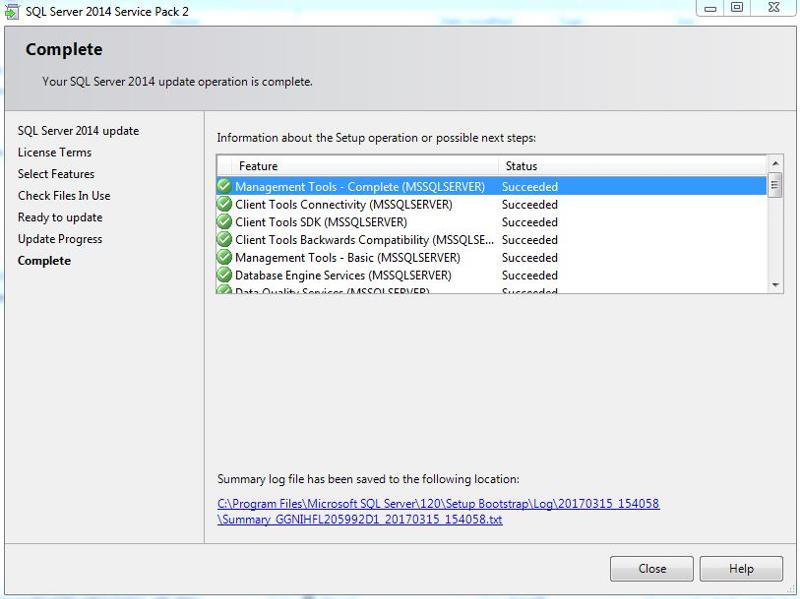Screen dimensions: 800x599
Task: Click the green check icon beside Database Engine Services
Action: click(224, 275)
